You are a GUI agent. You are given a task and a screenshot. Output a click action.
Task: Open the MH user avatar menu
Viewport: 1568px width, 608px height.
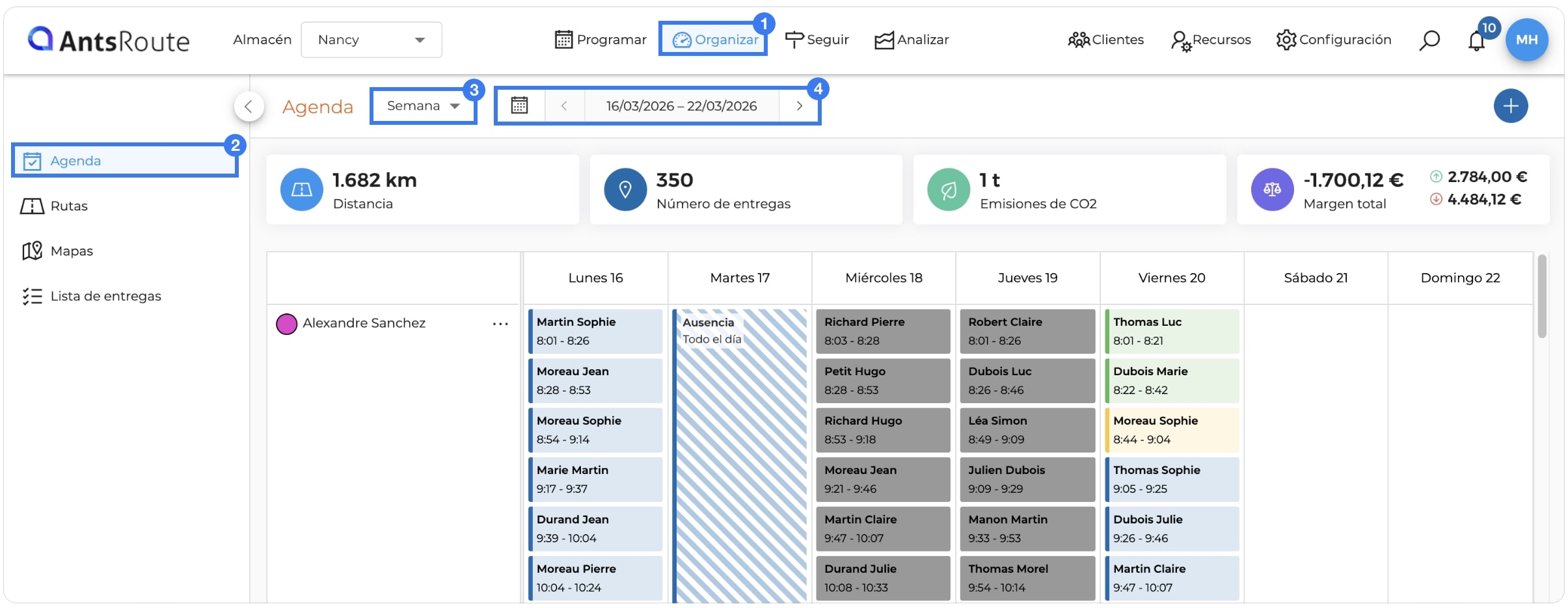click(1526, 40)
